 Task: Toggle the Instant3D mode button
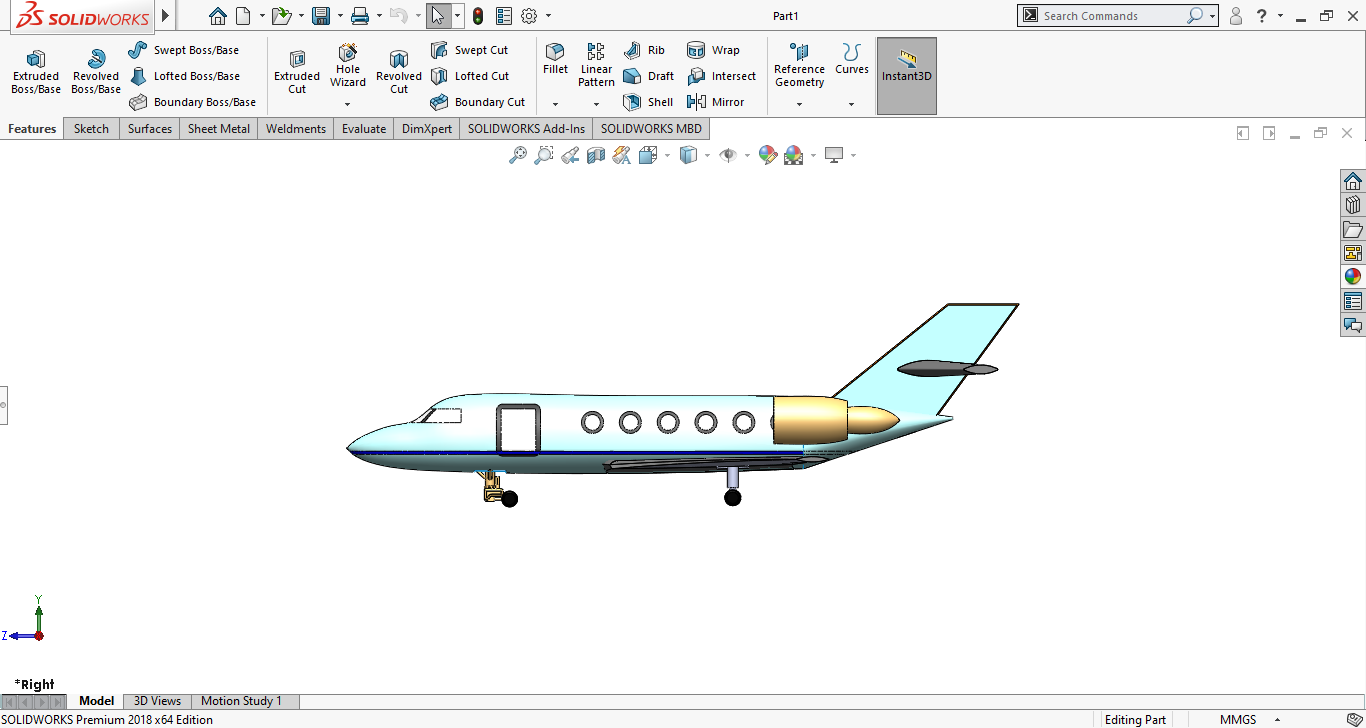(x=907, y=76)
